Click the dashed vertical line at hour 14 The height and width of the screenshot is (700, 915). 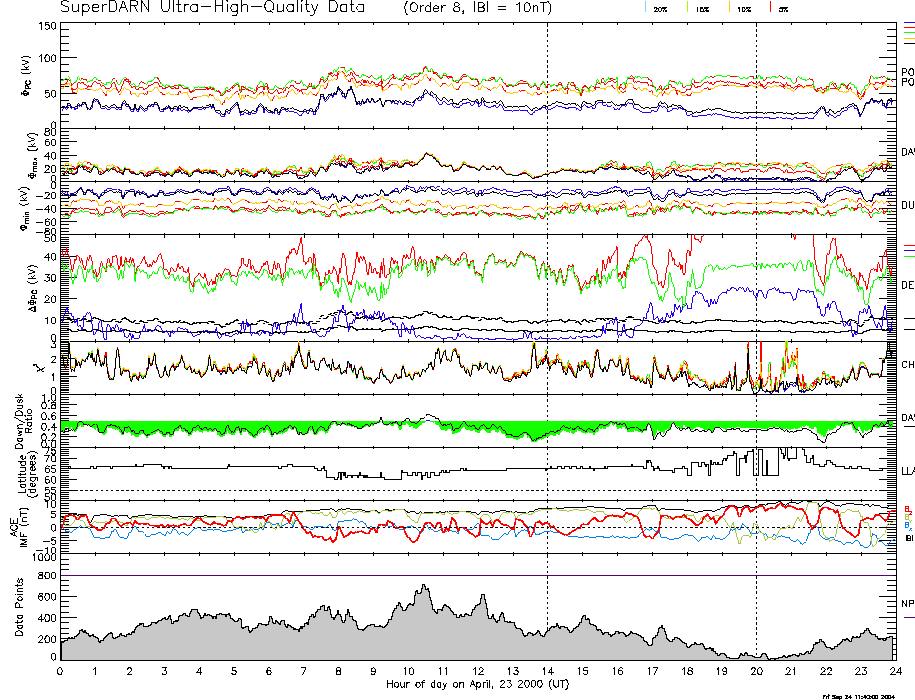[547, 300]
